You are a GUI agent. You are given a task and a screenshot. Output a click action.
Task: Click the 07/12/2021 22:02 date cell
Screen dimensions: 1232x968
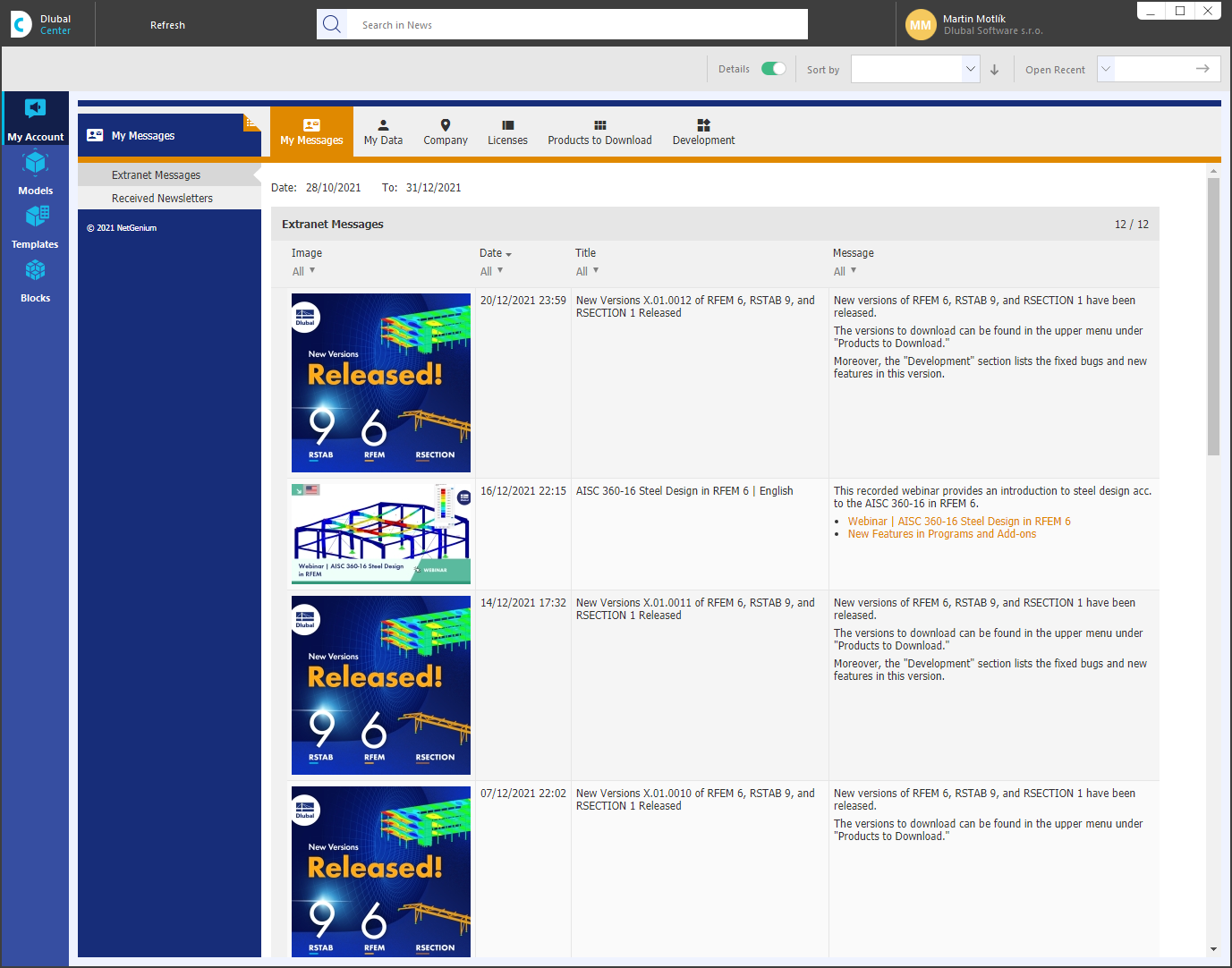523,794
